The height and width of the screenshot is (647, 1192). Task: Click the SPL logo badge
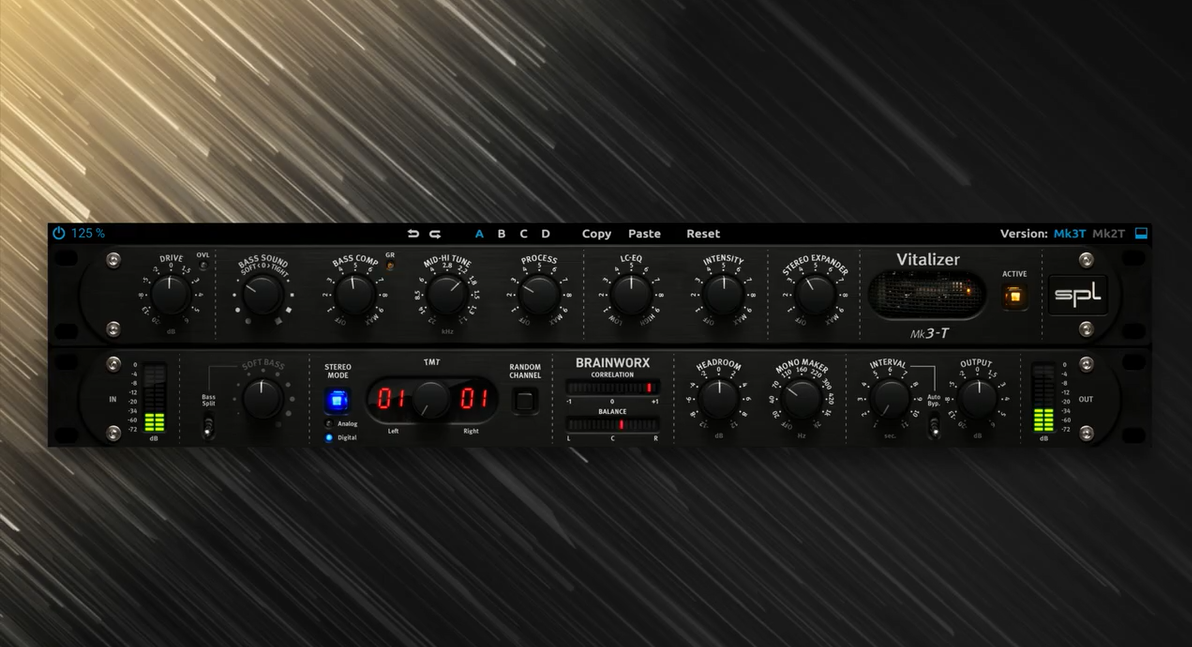pos(1077,294)
